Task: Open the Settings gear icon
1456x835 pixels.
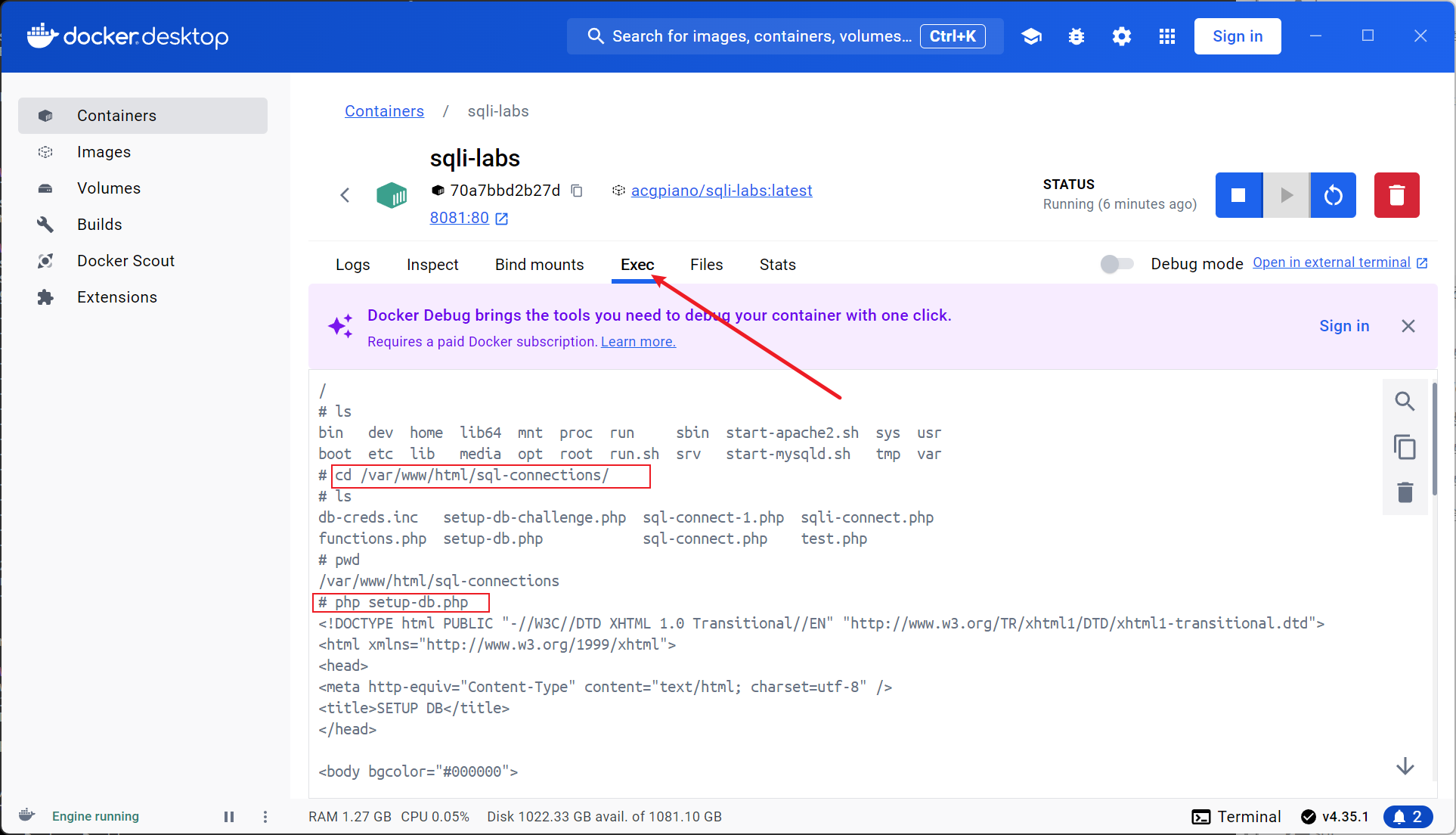Action: (1122, 36)
